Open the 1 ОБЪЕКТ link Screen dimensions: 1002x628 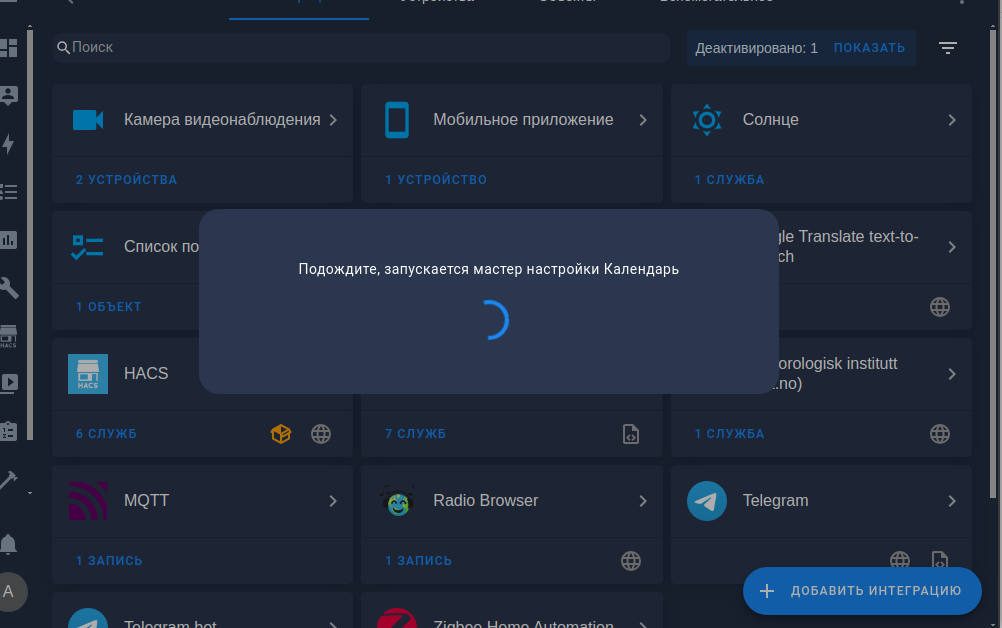pyautogui.click(x=109, y=307)
